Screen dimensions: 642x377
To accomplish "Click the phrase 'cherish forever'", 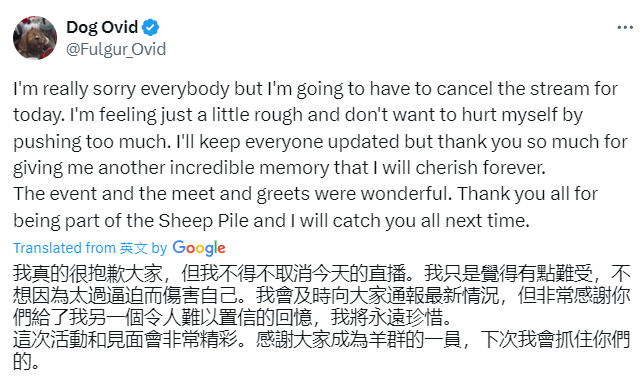I will (x=480, y=168).
